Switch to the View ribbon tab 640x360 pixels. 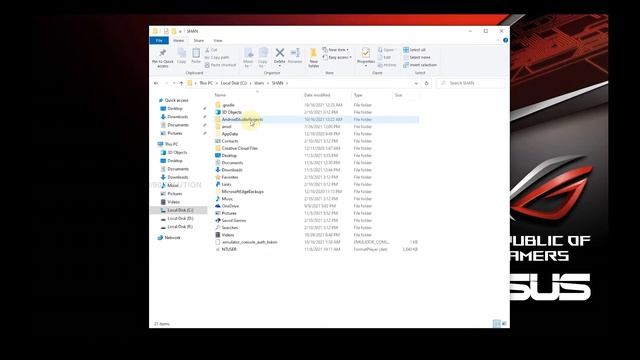click(x=218, y=40)
